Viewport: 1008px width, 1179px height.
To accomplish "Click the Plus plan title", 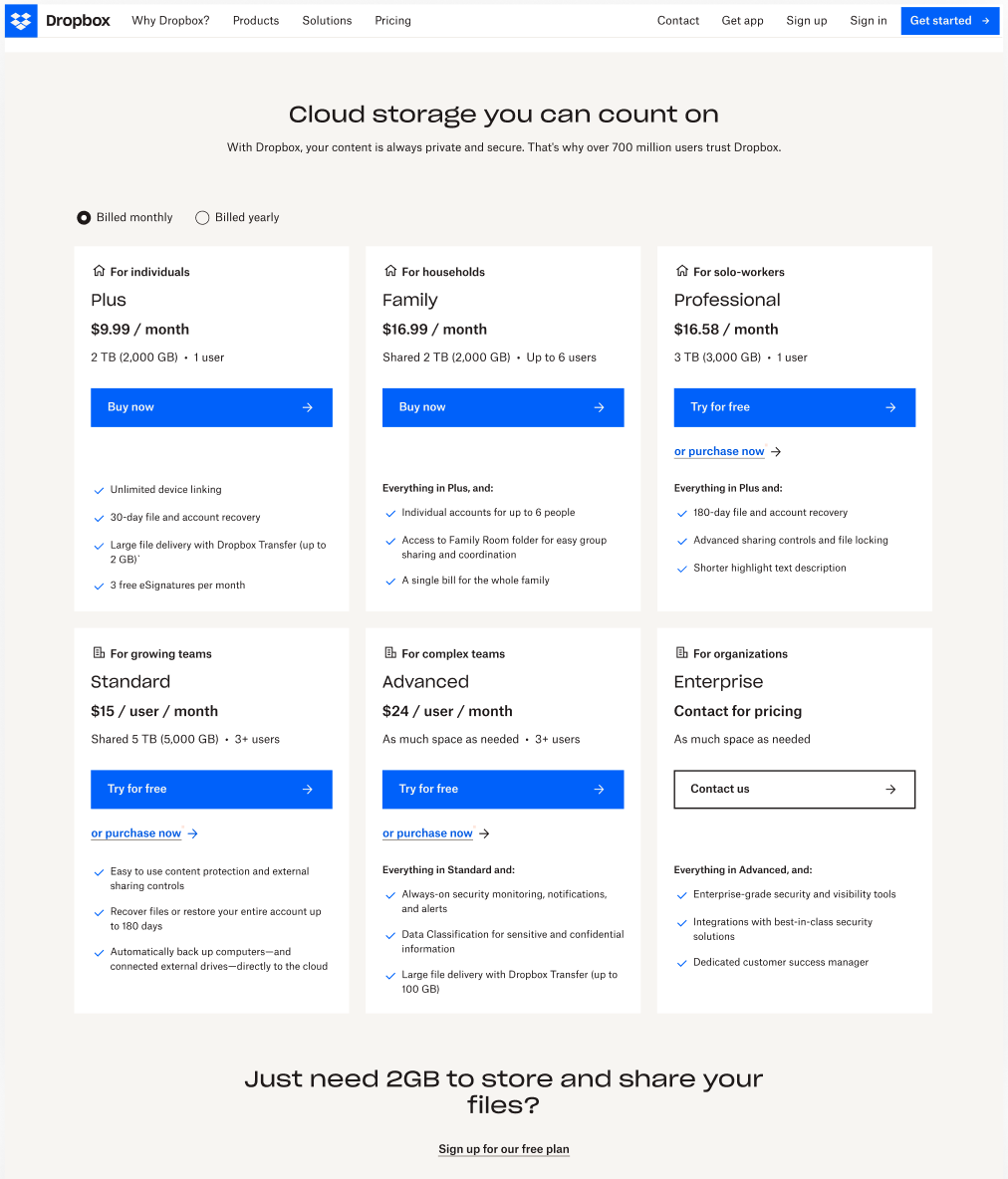I will point(109,300).
